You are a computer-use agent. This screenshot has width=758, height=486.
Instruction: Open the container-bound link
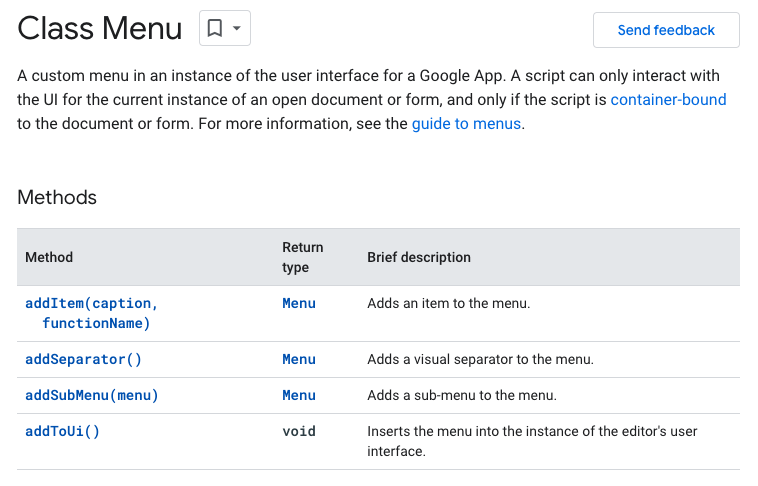668,100
